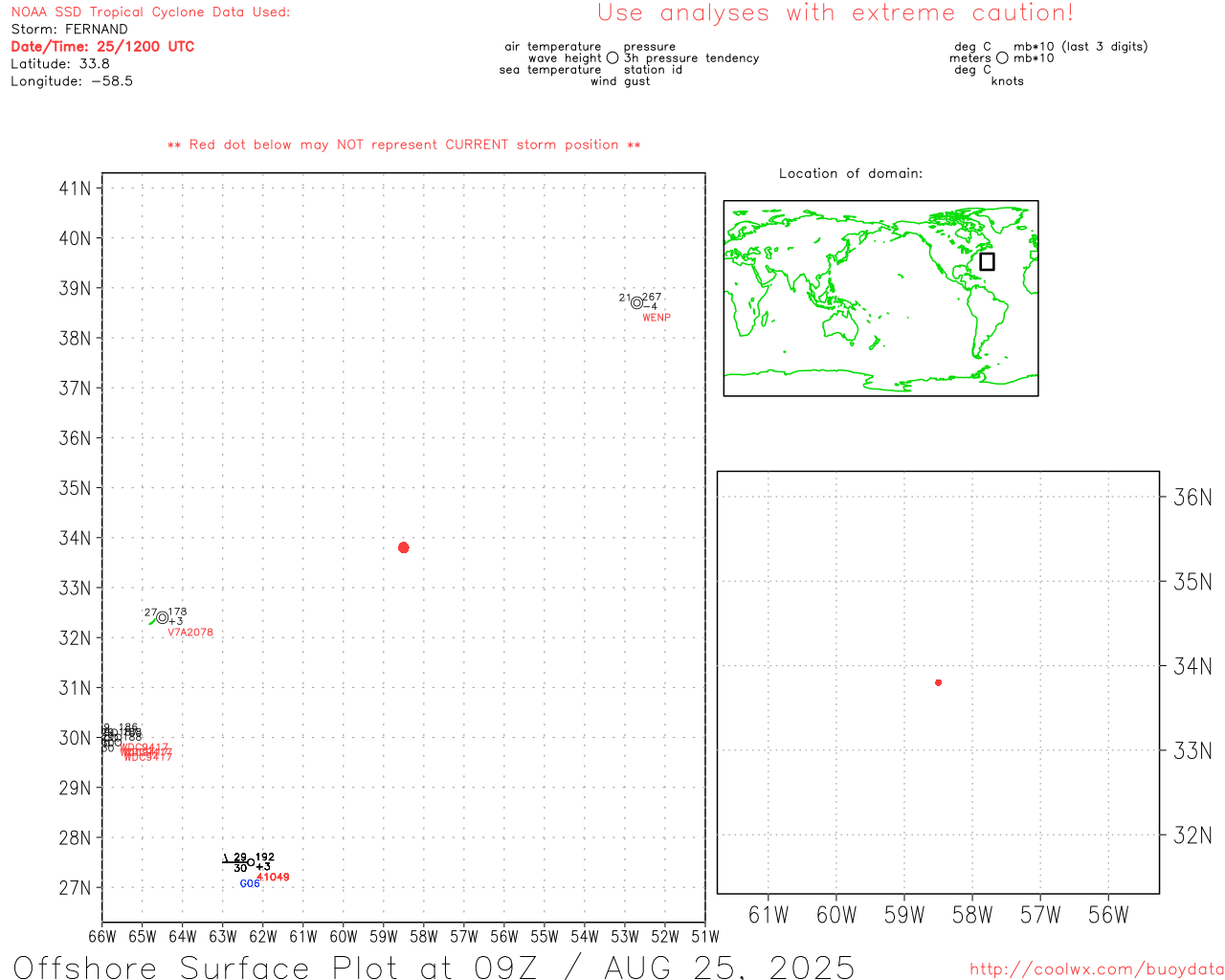Click the 66W longitude axis label
This screenshot has height=980, width=1225.
coord(101,936)
